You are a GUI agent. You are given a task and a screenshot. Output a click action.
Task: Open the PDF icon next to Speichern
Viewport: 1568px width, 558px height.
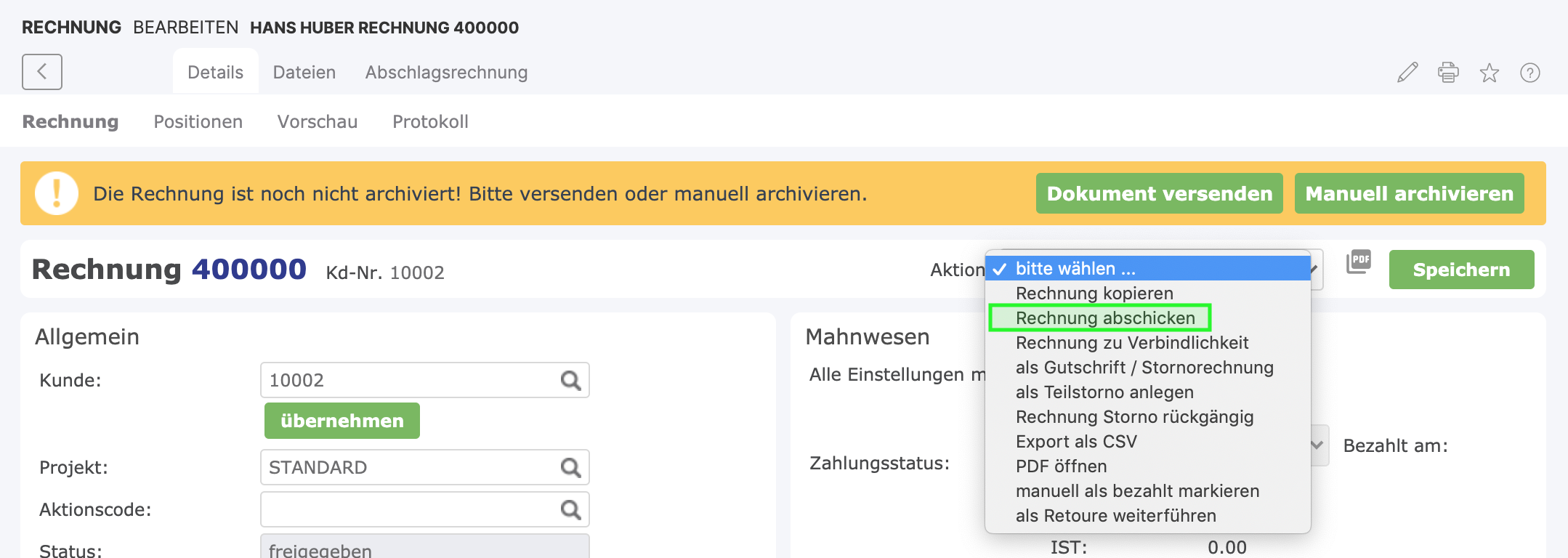(x=1358, y=262)
